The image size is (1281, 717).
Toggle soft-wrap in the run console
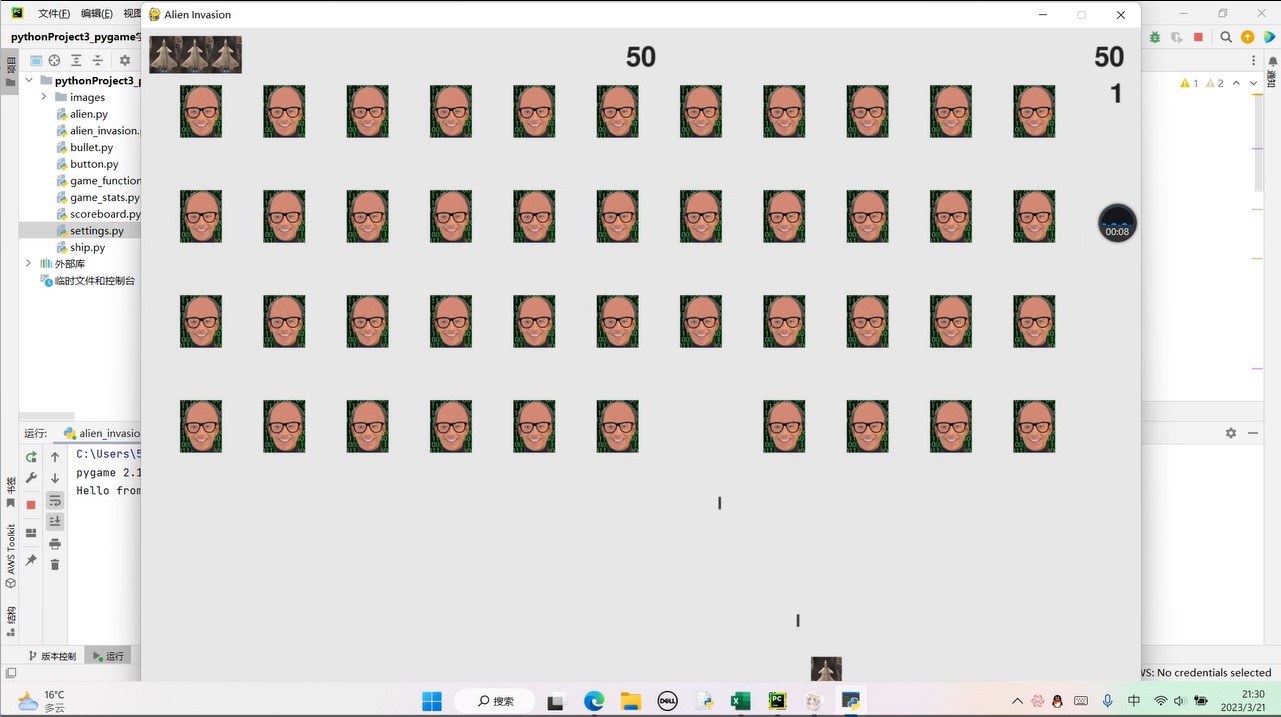[55, 500]
